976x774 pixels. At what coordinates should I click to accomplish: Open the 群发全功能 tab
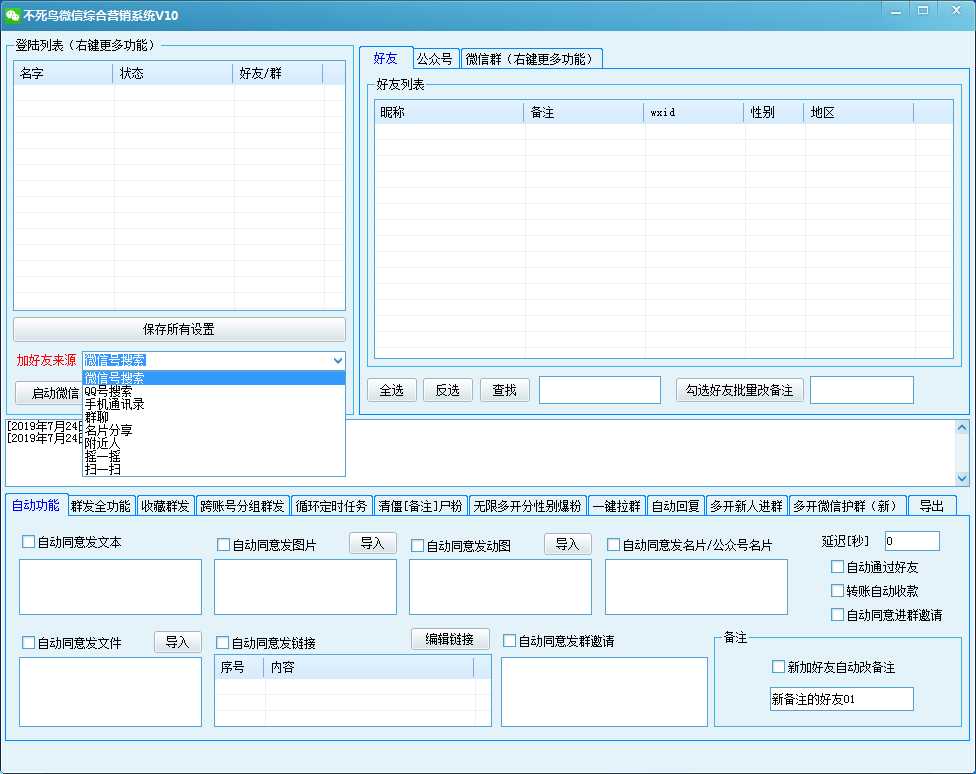[x=101, y=506]
